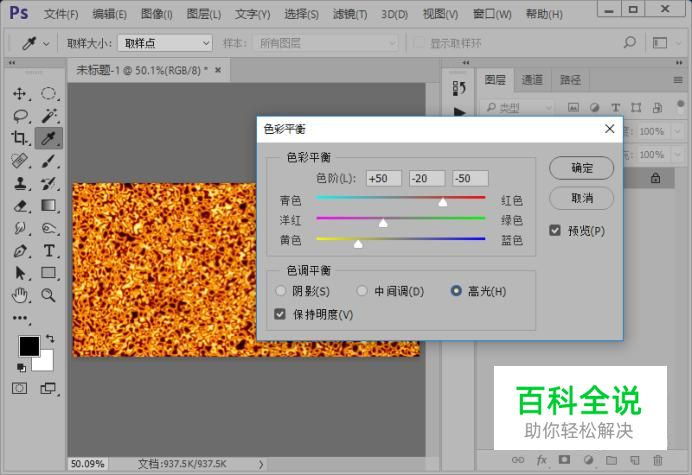This screenshot has height=475, width=692.
Task: Select the Crop tool
Action: coord(19,138)
